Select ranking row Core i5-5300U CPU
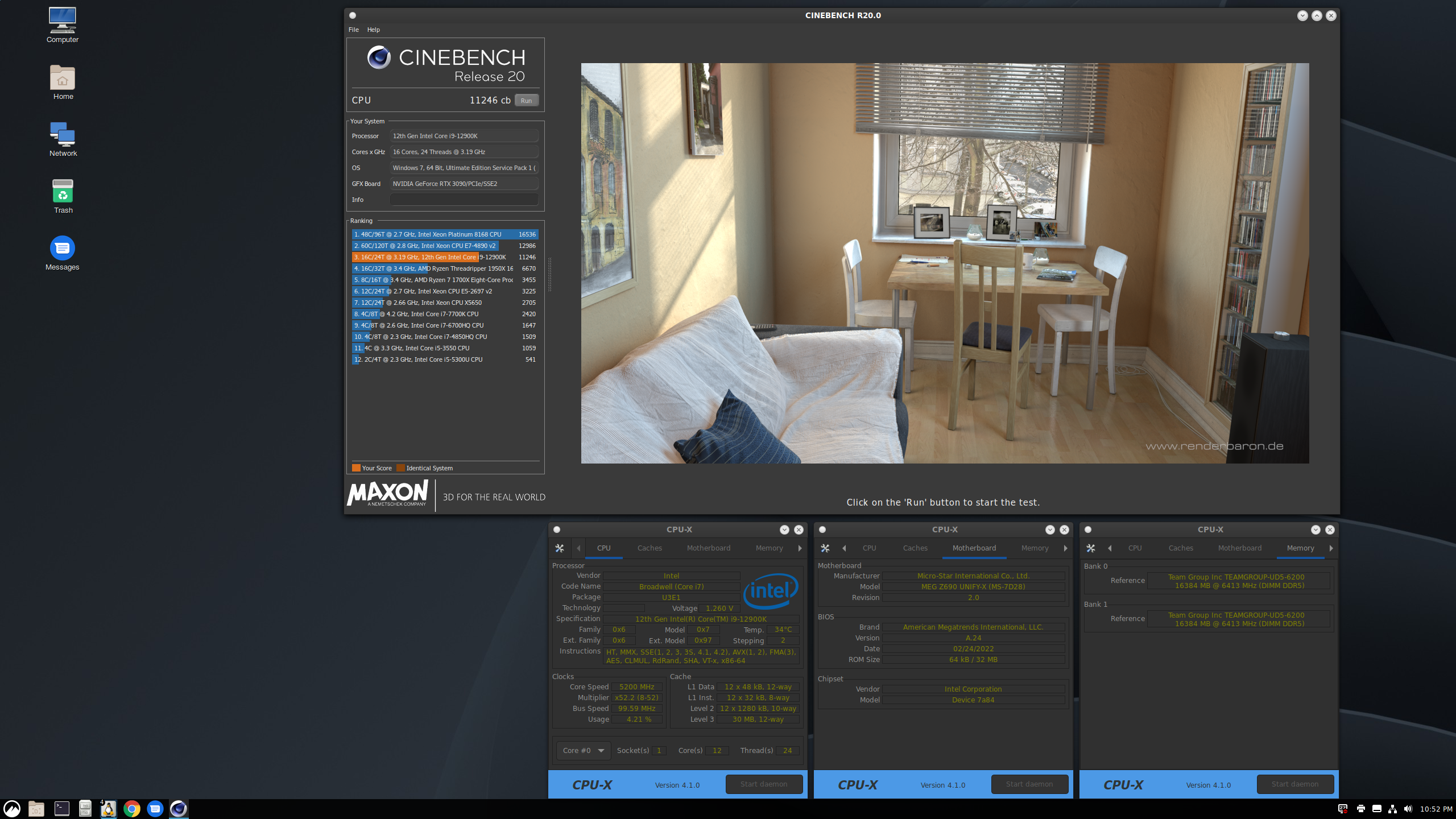1456x819 pixels. click(x=445, y=359)
